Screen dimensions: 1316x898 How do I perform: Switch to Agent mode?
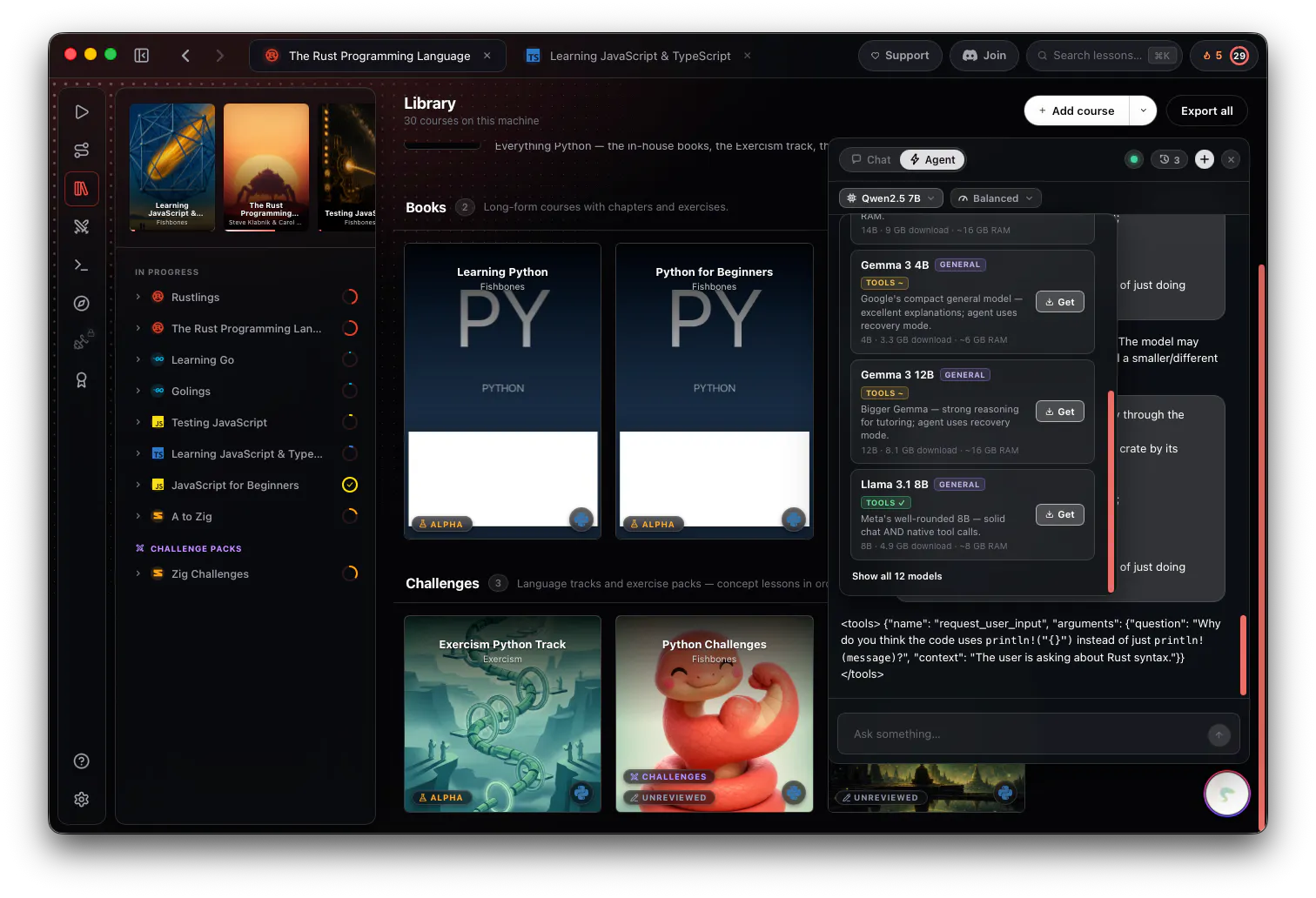click(x=933, y=160)
